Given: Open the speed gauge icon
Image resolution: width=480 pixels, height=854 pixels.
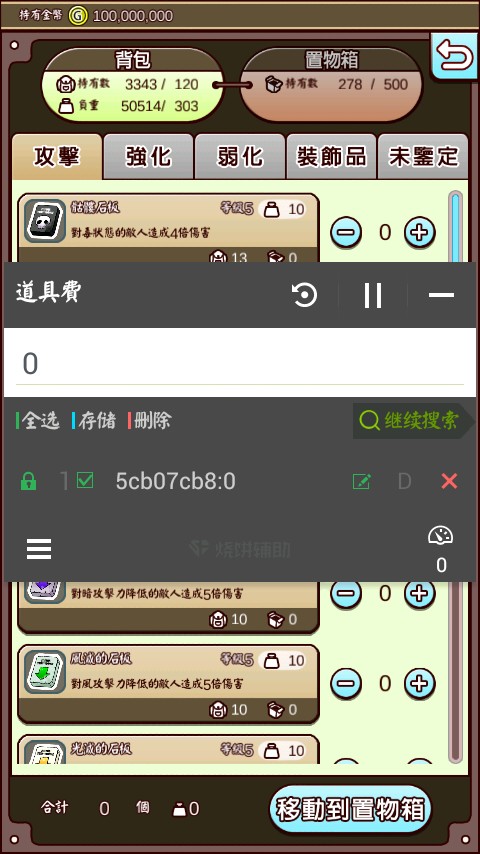Looking at the screenshot, I should click(441, 536).
